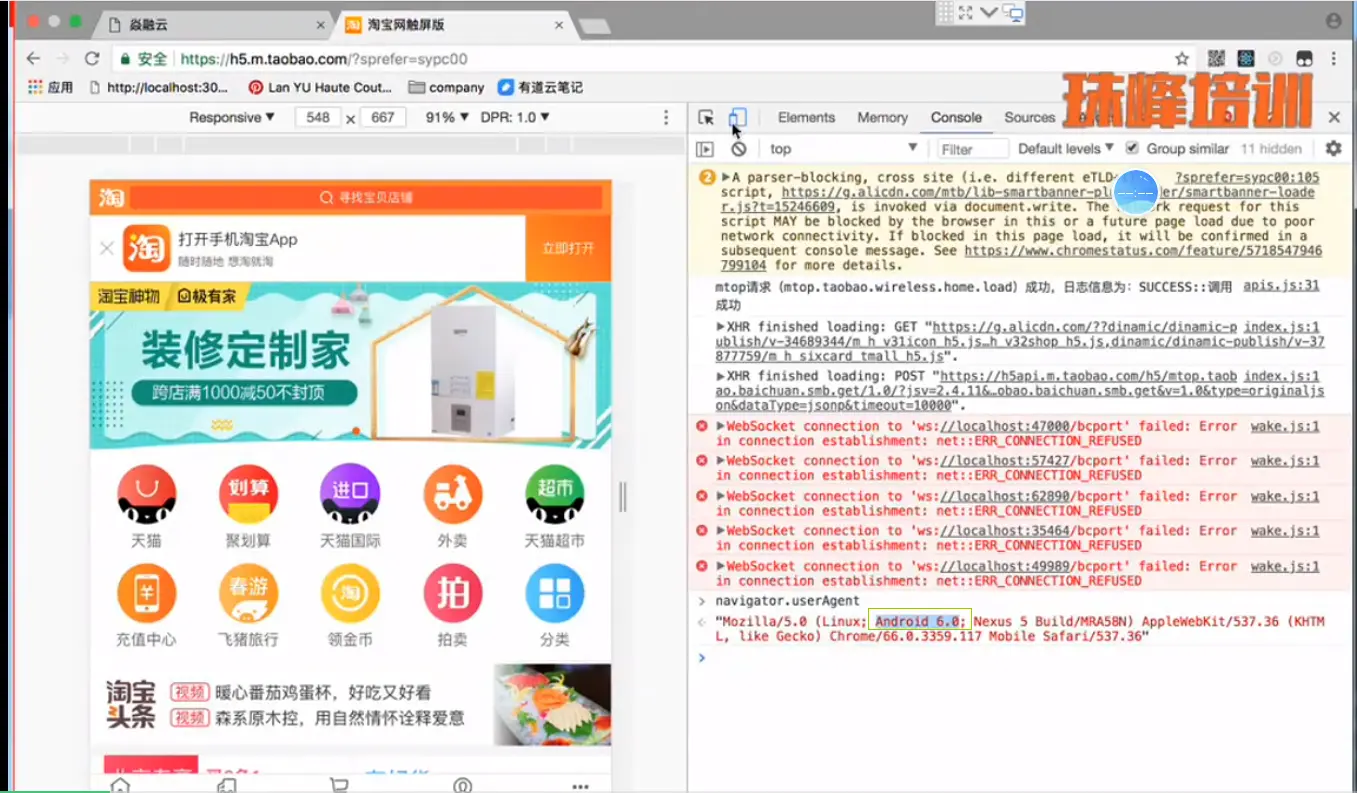Viewport: 1357px width, 793px height.
Task: Switch to the Elements tab
Action: click(x=806, y=118)
